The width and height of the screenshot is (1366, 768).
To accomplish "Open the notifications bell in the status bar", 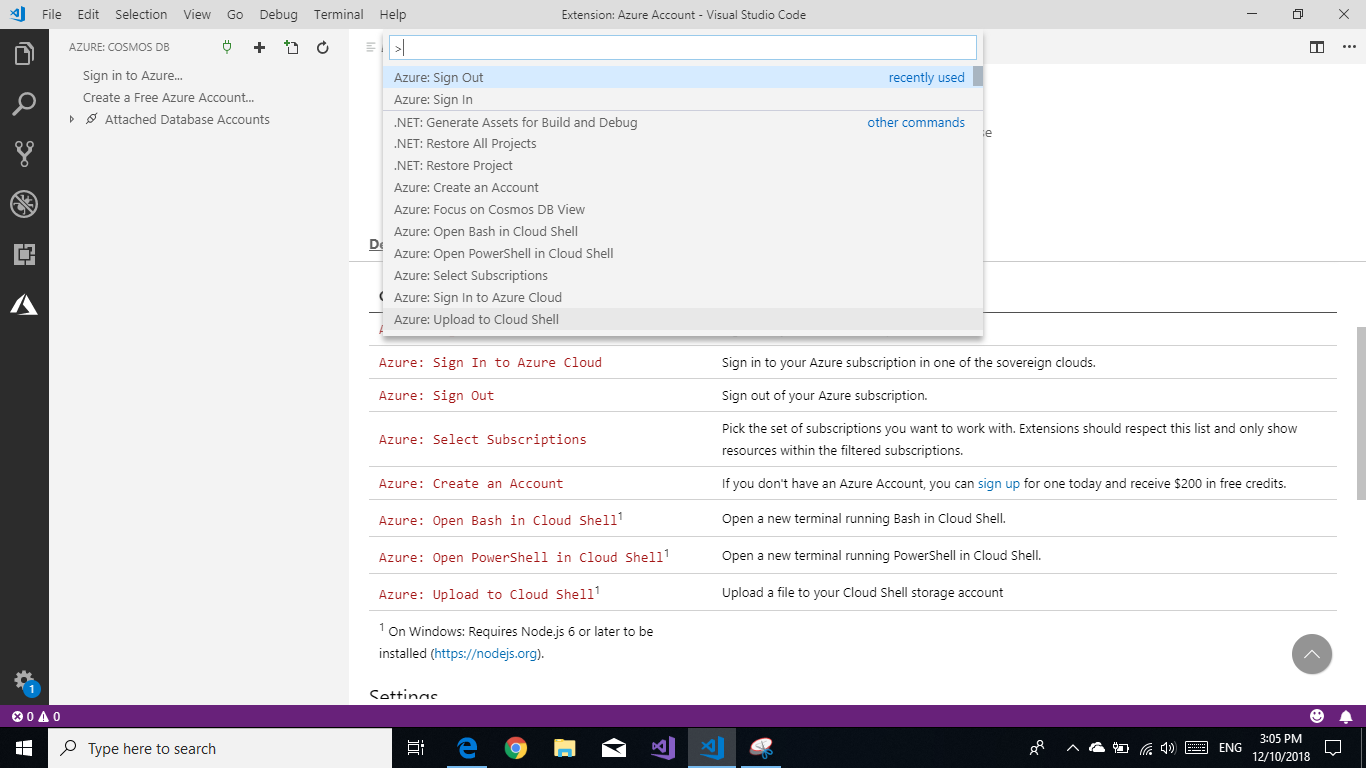I will point(1345,716).
